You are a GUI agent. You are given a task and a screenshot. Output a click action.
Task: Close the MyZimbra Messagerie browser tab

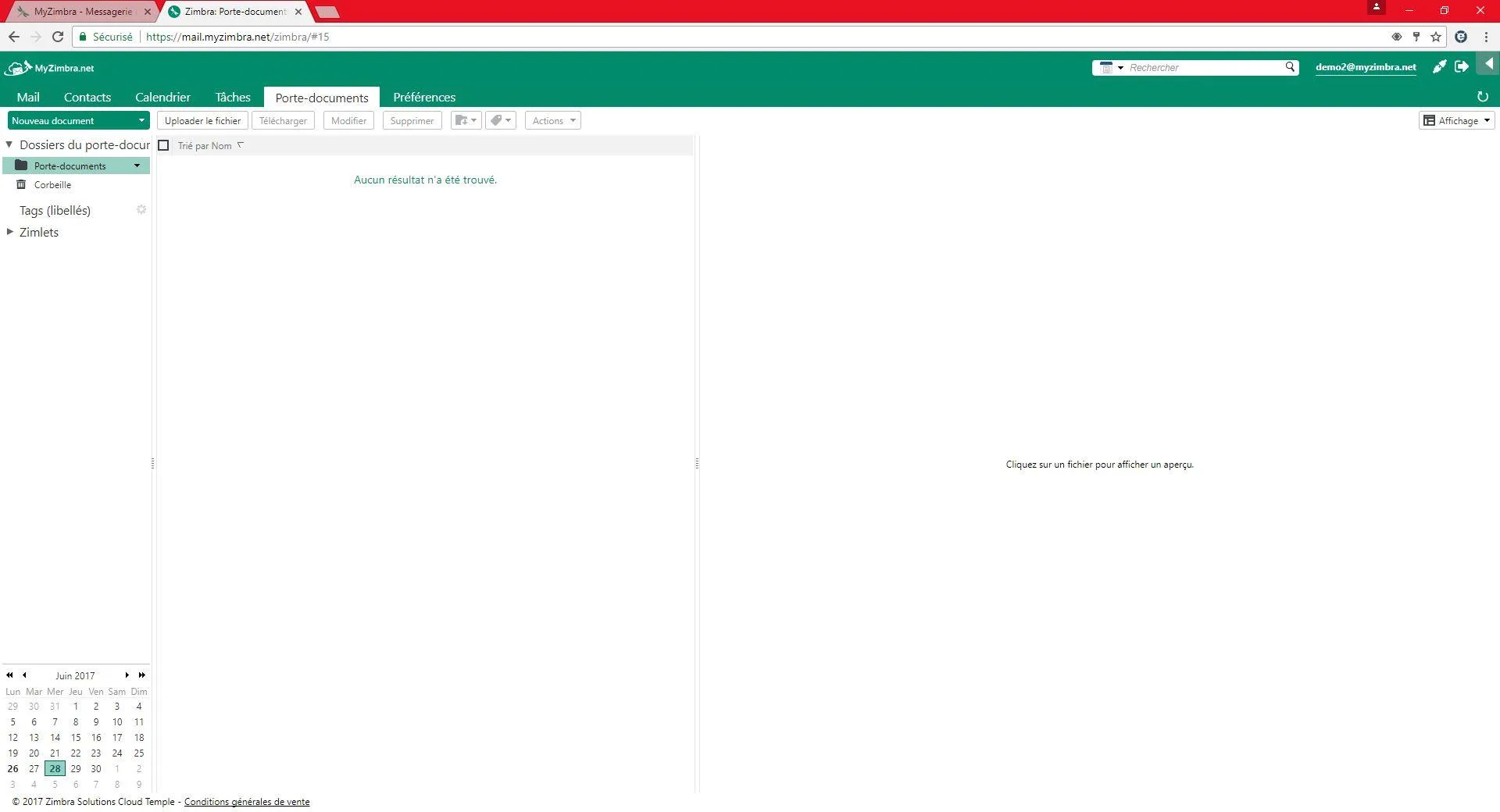coord(148,12)
